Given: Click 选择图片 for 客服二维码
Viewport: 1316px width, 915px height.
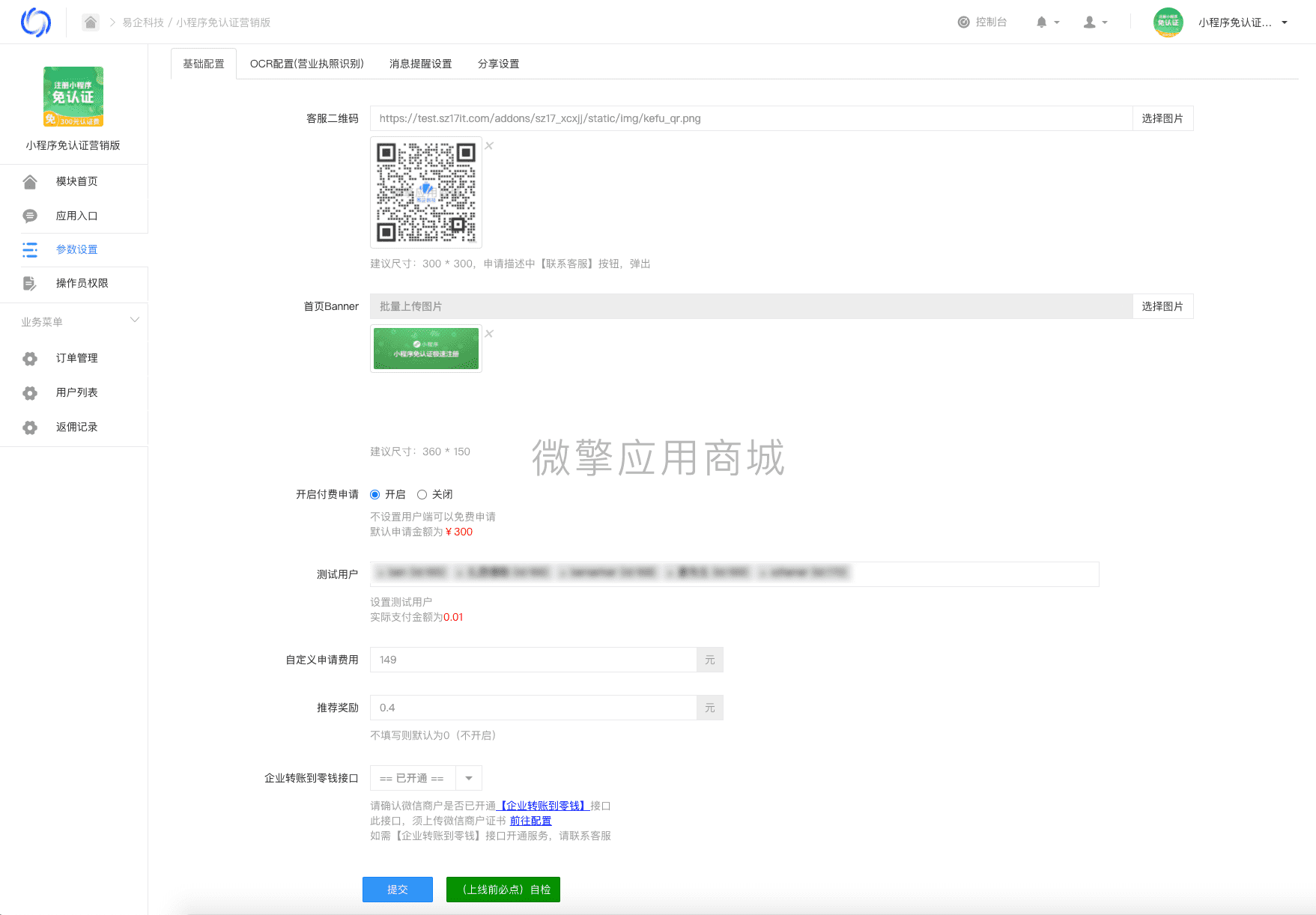Looking at the screenshot, I should pos(1162,118).
